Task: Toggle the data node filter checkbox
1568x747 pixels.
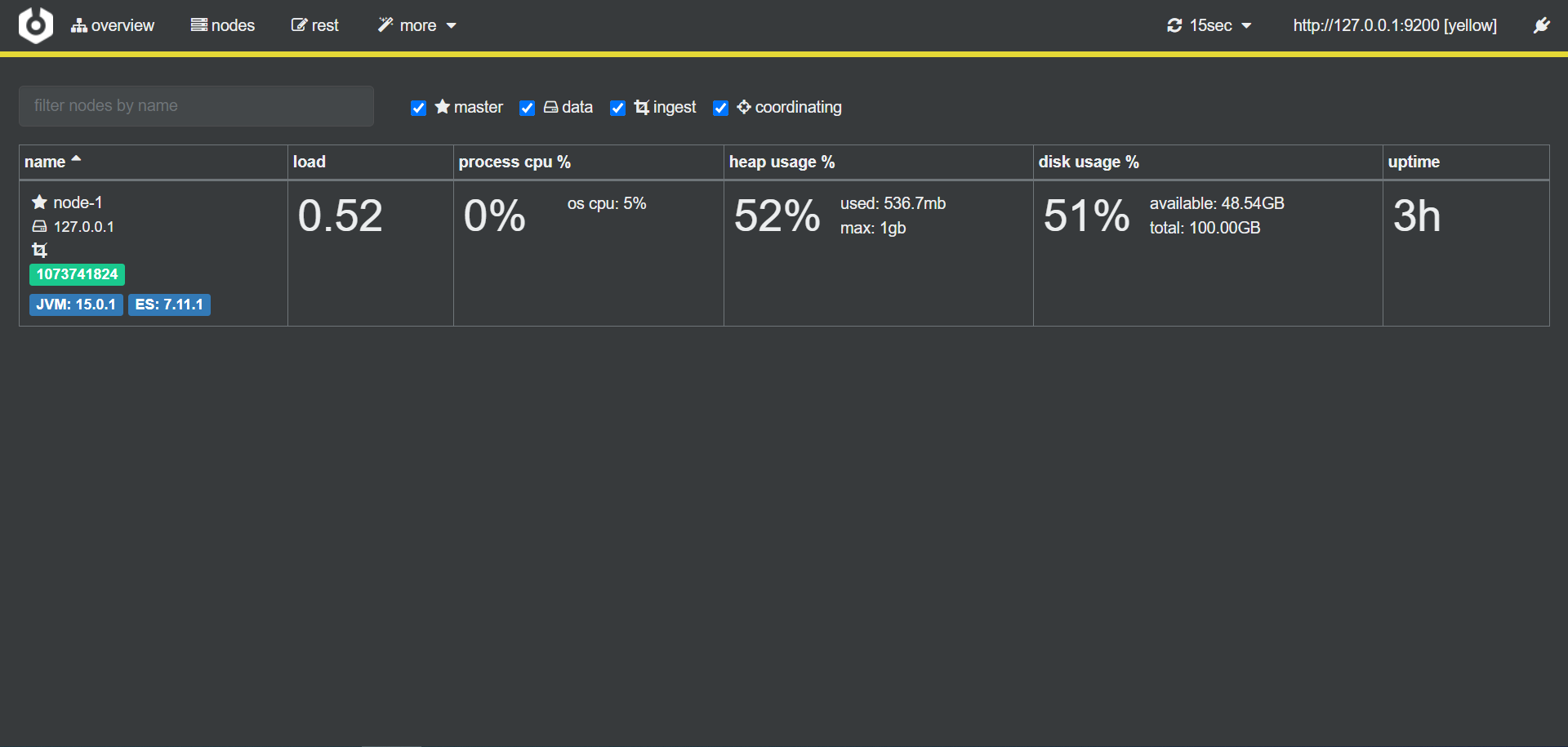Action: click(x=528, y=108)
